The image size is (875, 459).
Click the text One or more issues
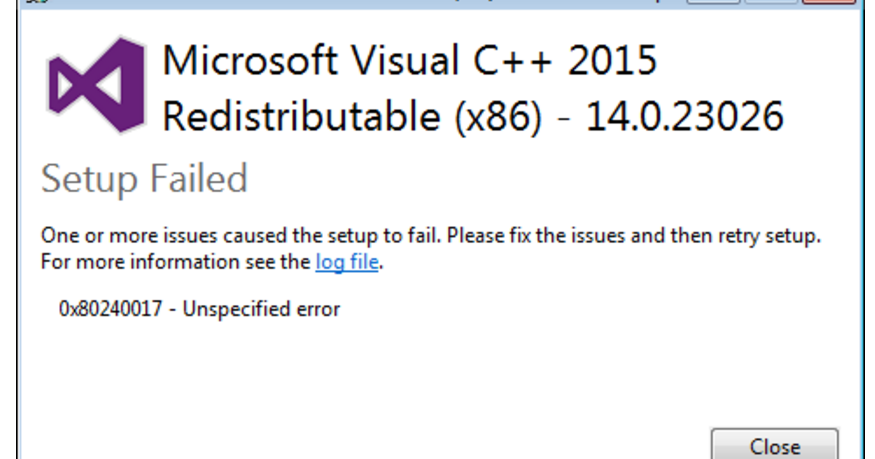point(110,237)
